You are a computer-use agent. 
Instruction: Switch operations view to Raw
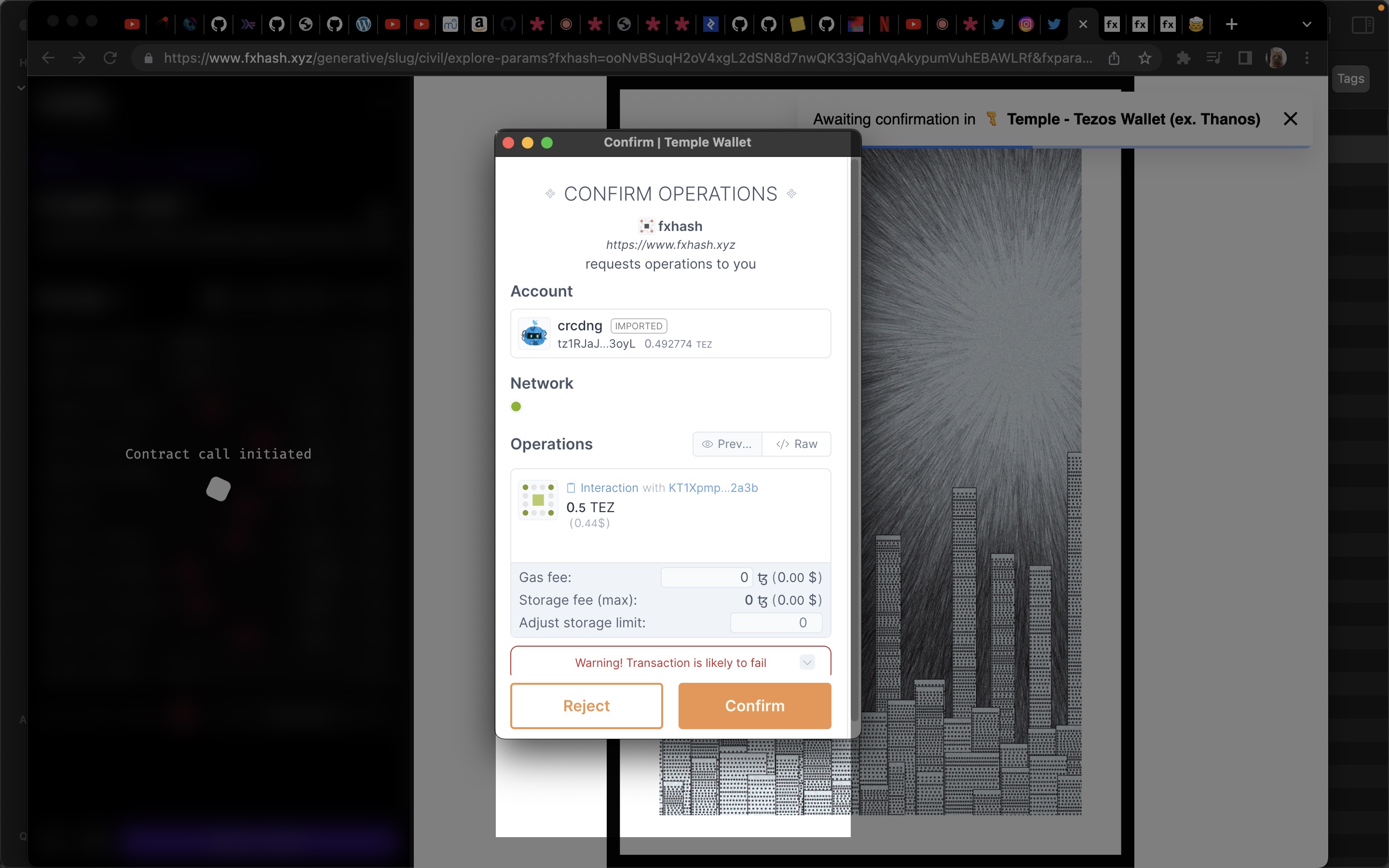pos(796,444)
